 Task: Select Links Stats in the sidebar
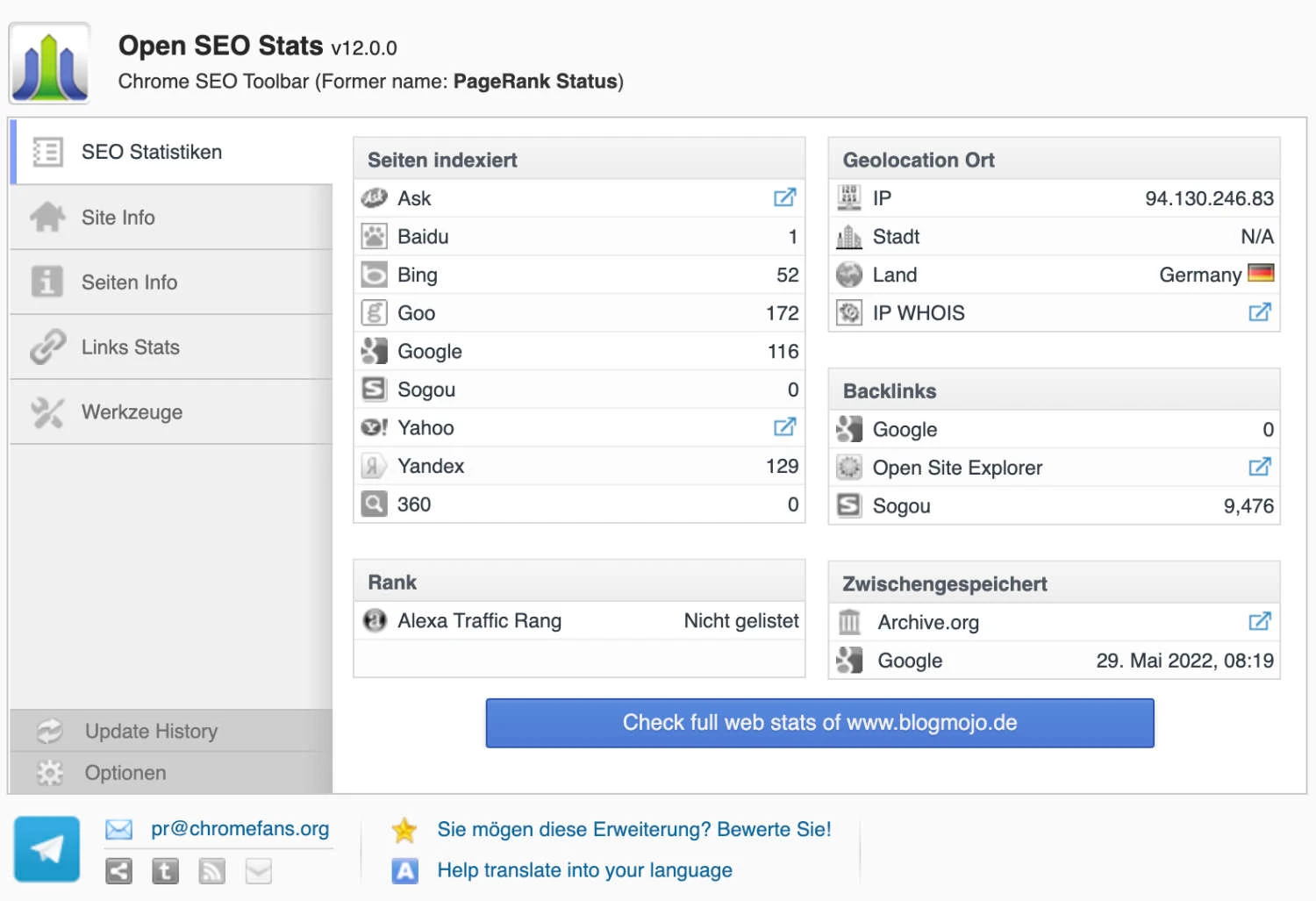(130, 347)
